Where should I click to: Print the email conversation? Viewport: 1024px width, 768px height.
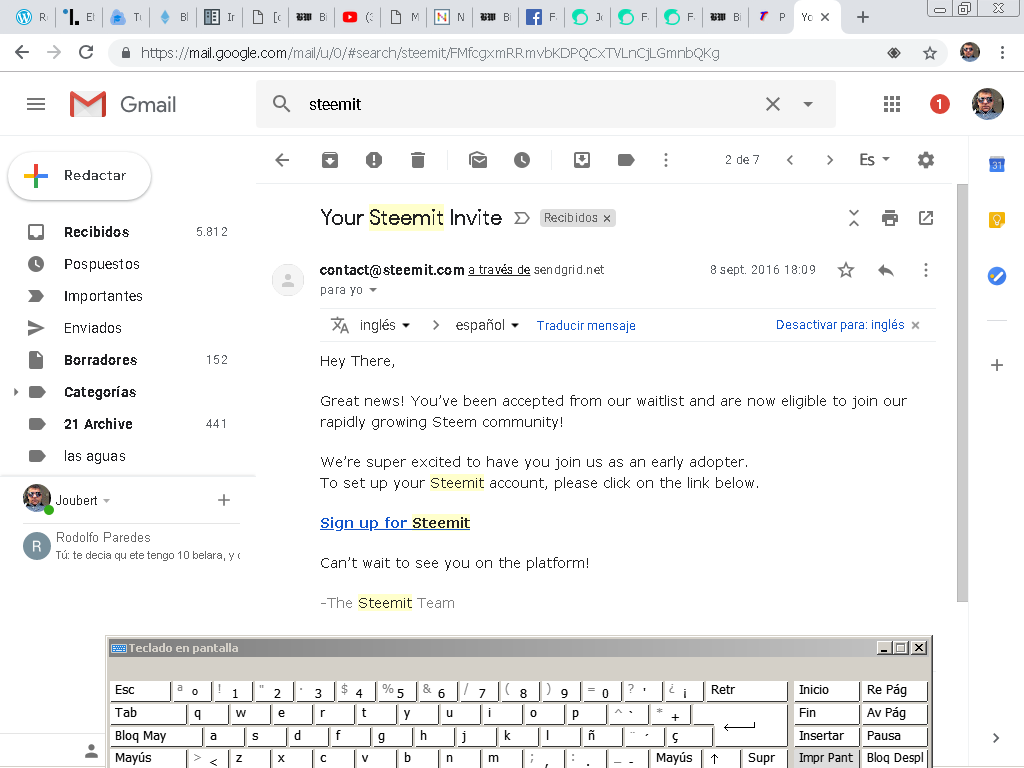pos(889,218)
